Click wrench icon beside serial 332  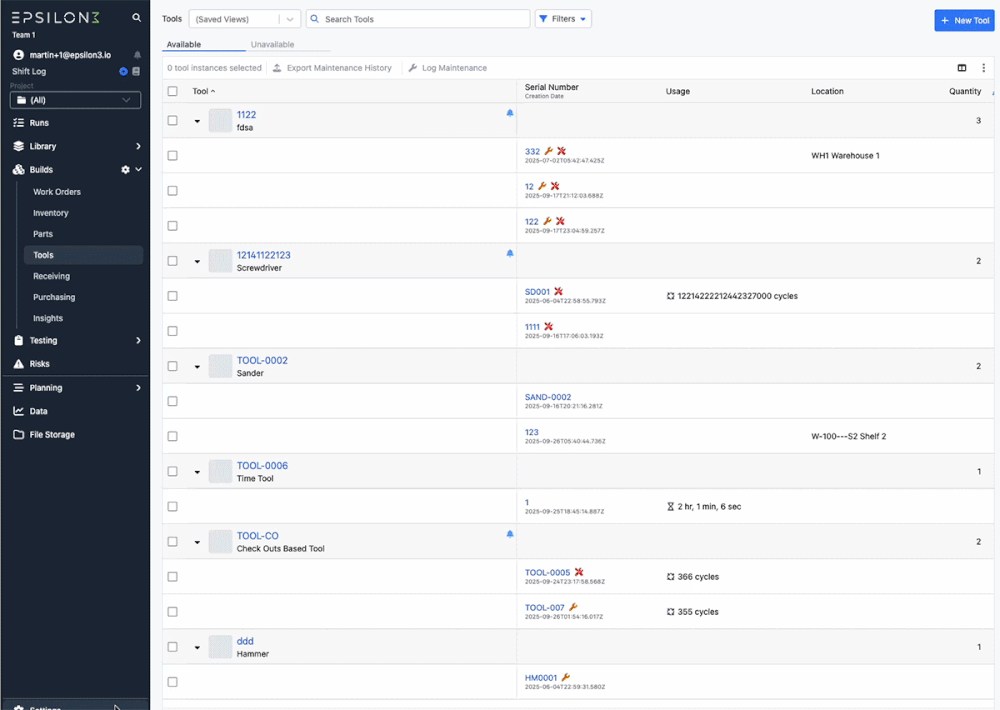click(548, 151)
